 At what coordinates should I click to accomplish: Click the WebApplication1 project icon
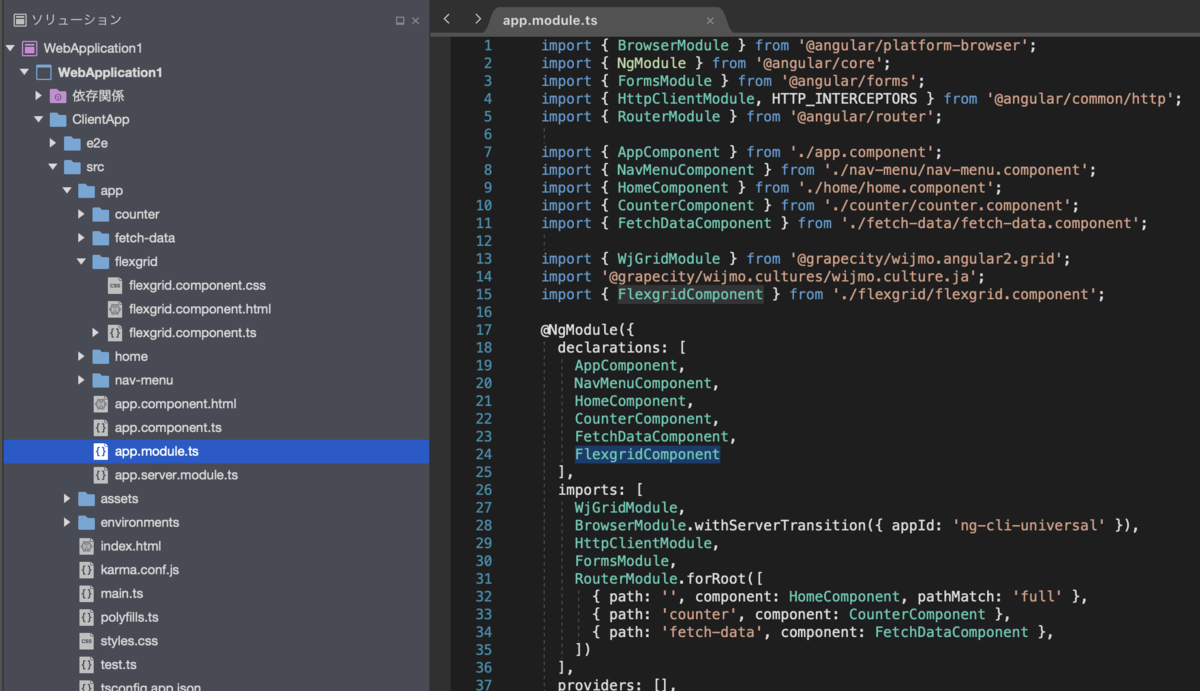click(43, 72)
